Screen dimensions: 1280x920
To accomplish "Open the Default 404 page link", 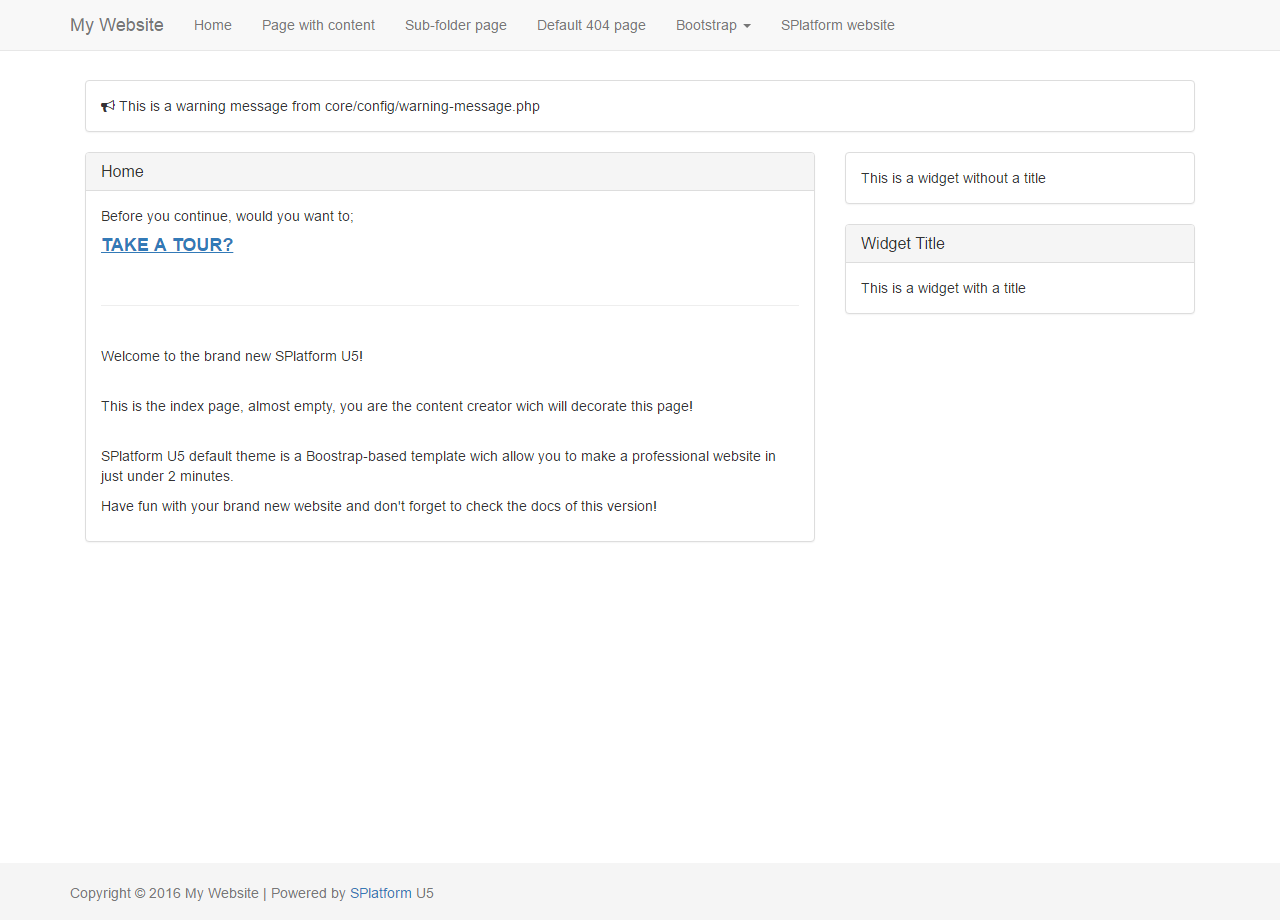I will pyautogui.click(x=591, y=25).
